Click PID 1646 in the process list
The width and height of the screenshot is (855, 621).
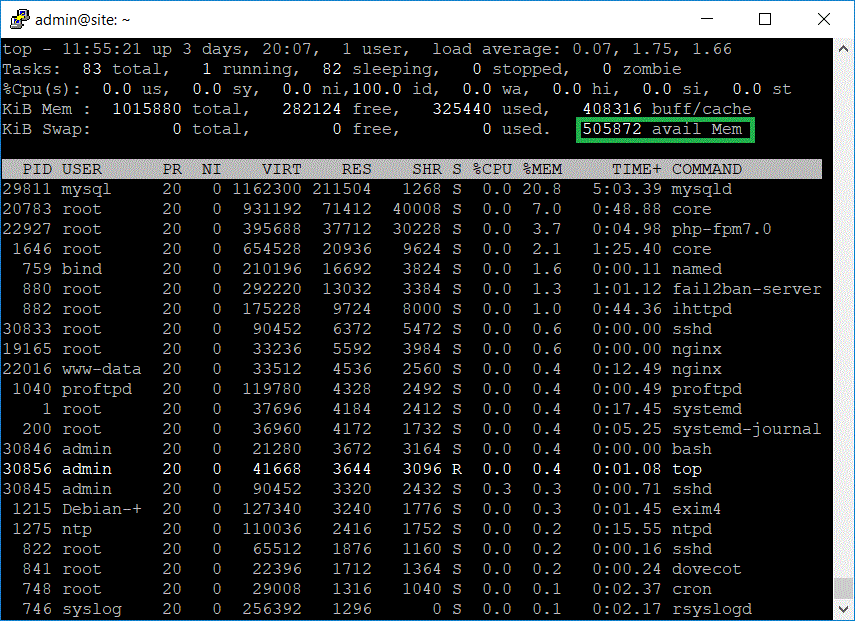(x=32, y=249)
